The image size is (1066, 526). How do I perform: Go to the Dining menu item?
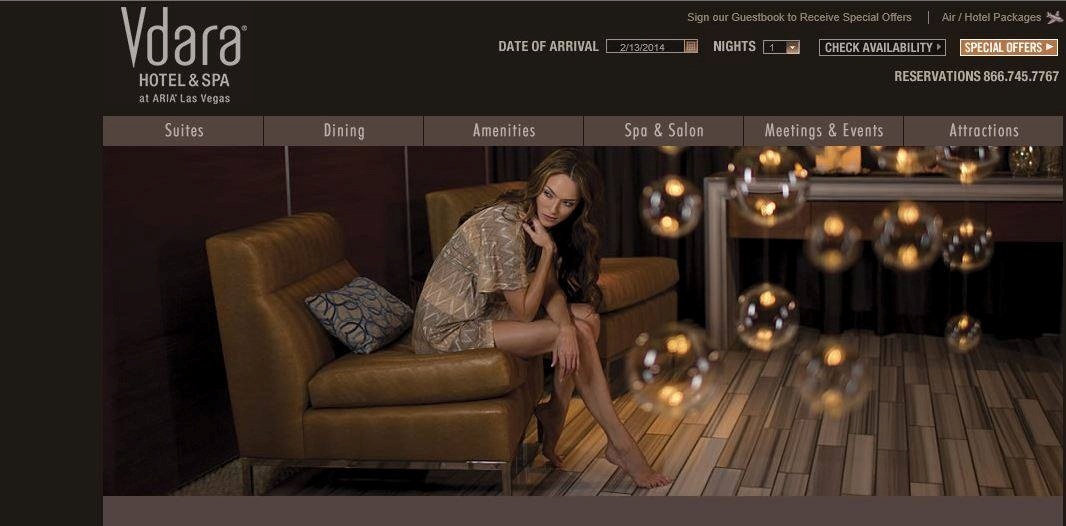point(344,131)
